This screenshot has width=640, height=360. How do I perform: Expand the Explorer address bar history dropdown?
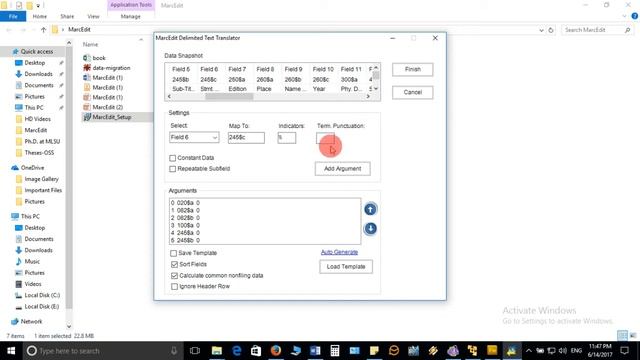(x=541, y=30)
